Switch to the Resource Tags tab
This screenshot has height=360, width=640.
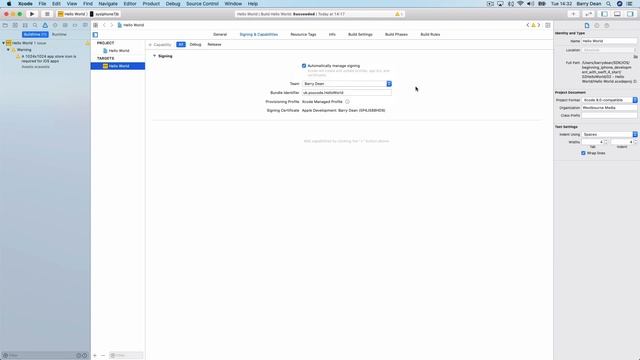(303, 35)
